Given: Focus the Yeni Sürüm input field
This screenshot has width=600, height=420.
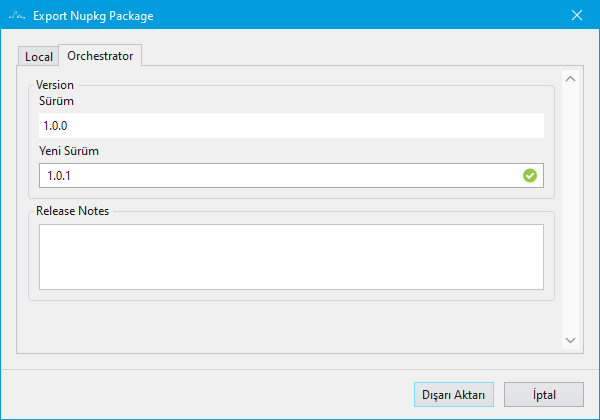Looking at the screenshot, I should 280,176.
